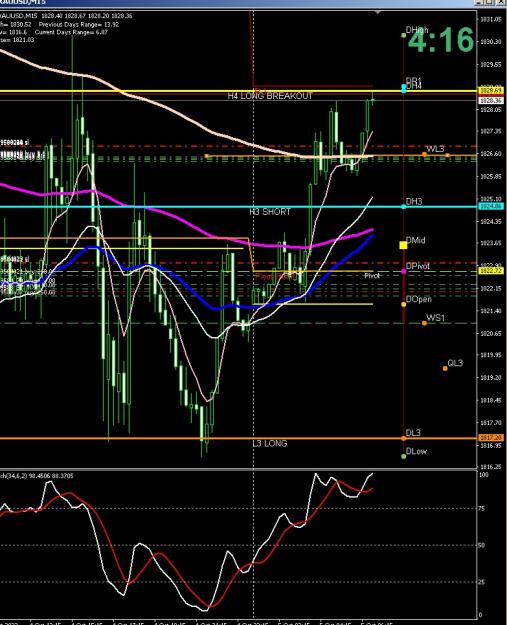Click the chart shift triangle marker at chart top
Screen dimensions: 507x625
tap(377, 13)
